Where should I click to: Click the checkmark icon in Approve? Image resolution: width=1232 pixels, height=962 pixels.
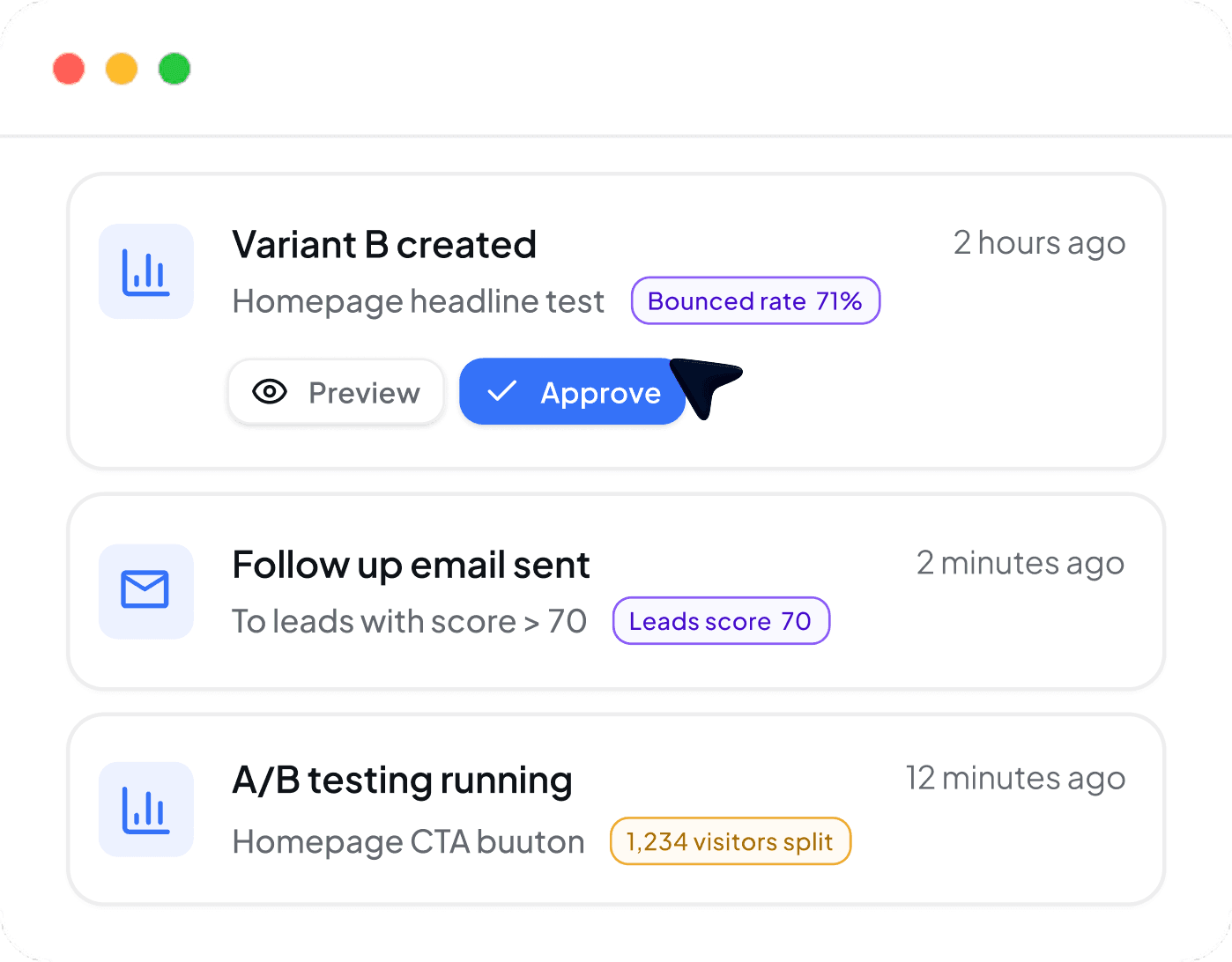tap(501, 391)
